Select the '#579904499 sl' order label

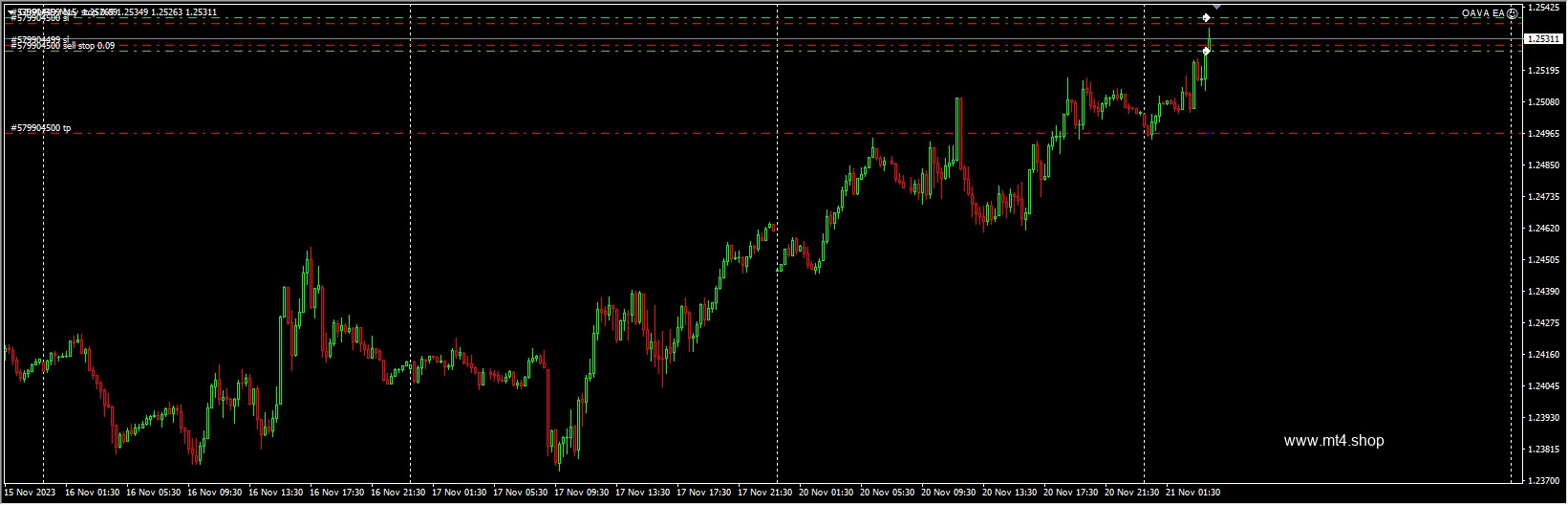(40, 39)
